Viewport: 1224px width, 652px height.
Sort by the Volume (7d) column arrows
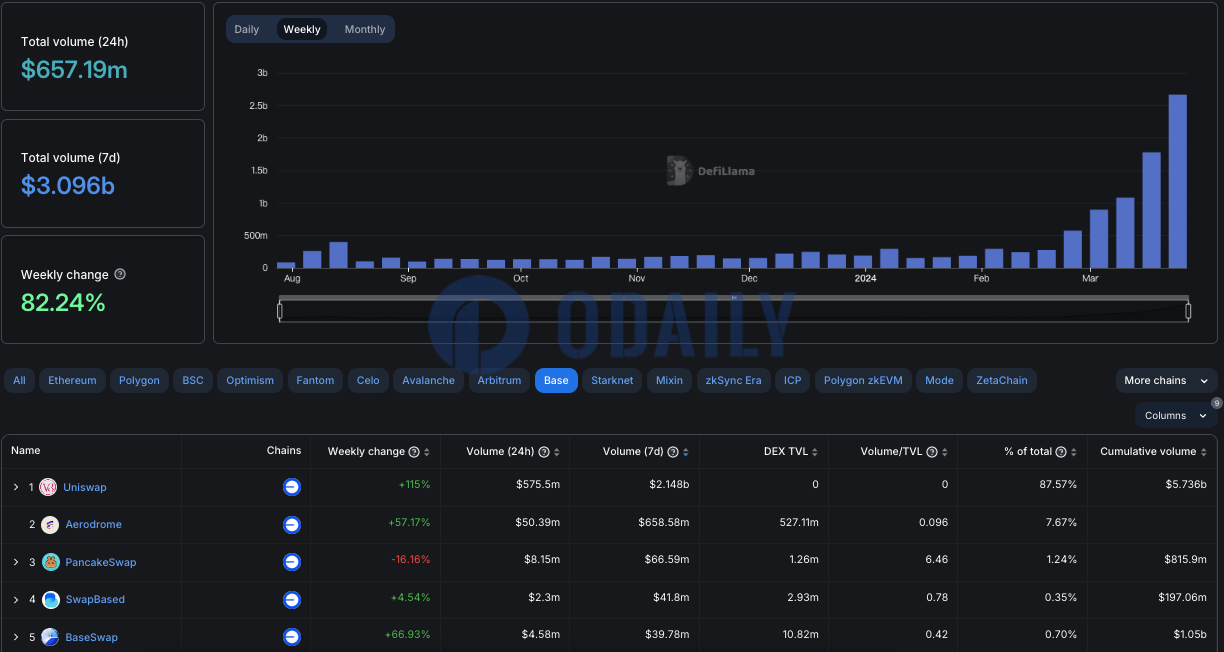(x=685, y=452)
